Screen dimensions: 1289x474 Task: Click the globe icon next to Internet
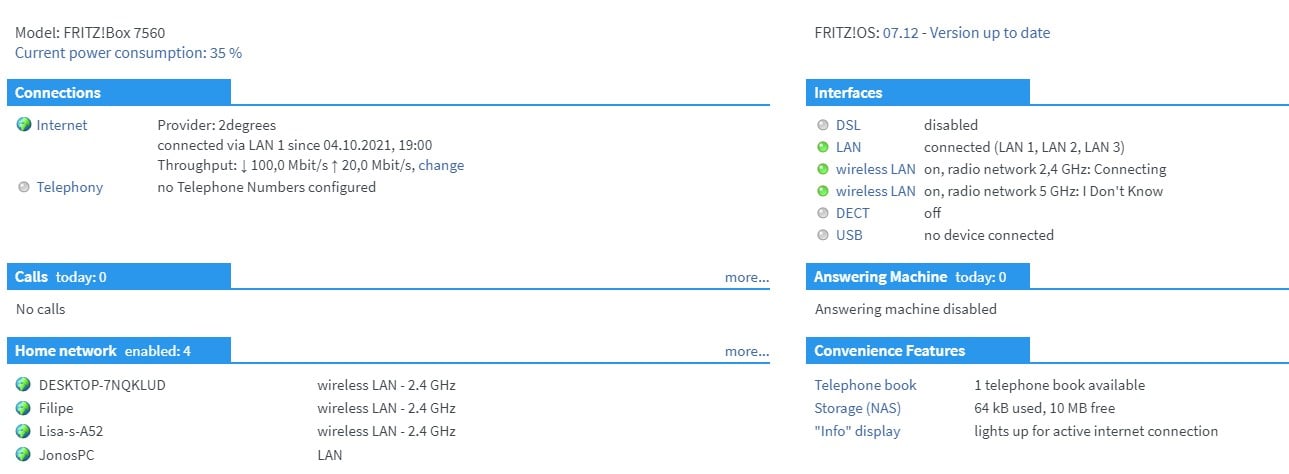24,125
